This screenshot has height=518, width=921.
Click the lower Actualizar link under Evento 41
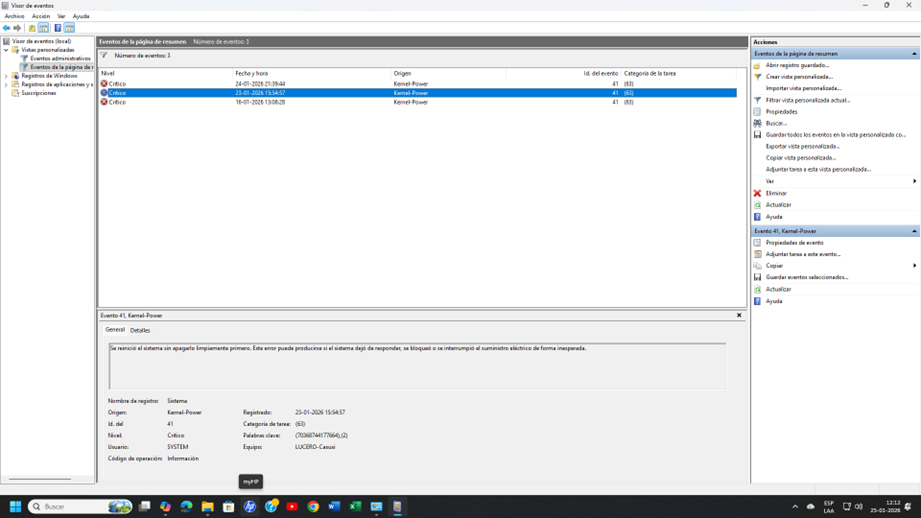coord(778,289)
